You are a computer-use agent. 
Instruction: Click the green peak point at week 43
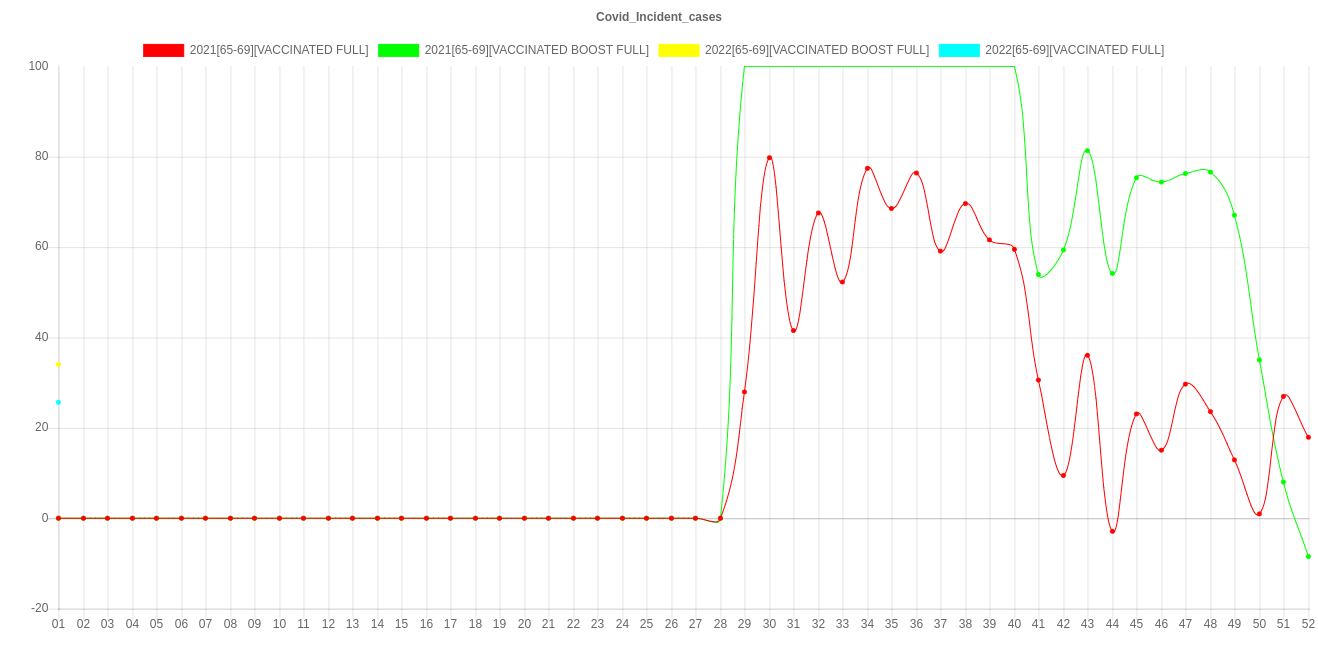1087,151
